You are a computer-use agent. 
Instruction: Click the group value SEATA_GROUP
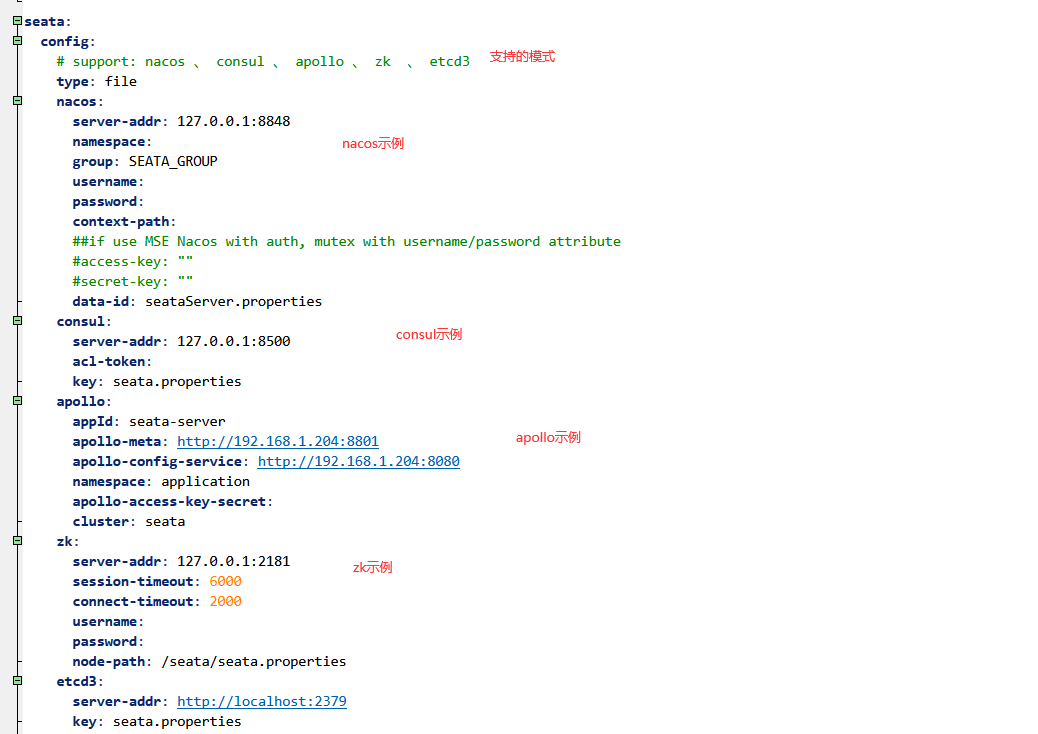click(173, 161)
